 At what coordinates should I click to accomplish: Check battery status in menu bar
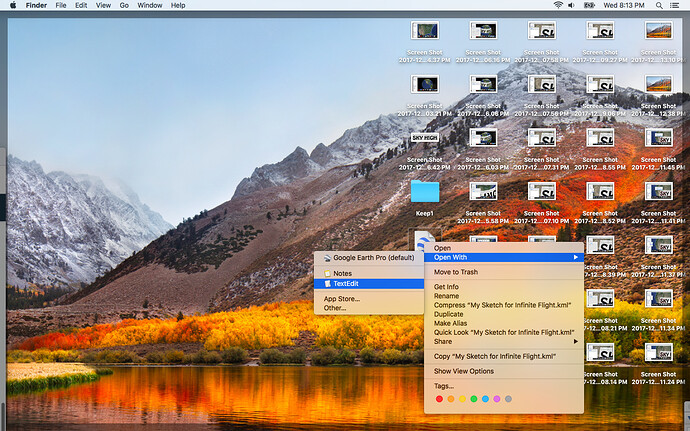tap(589, 5)
